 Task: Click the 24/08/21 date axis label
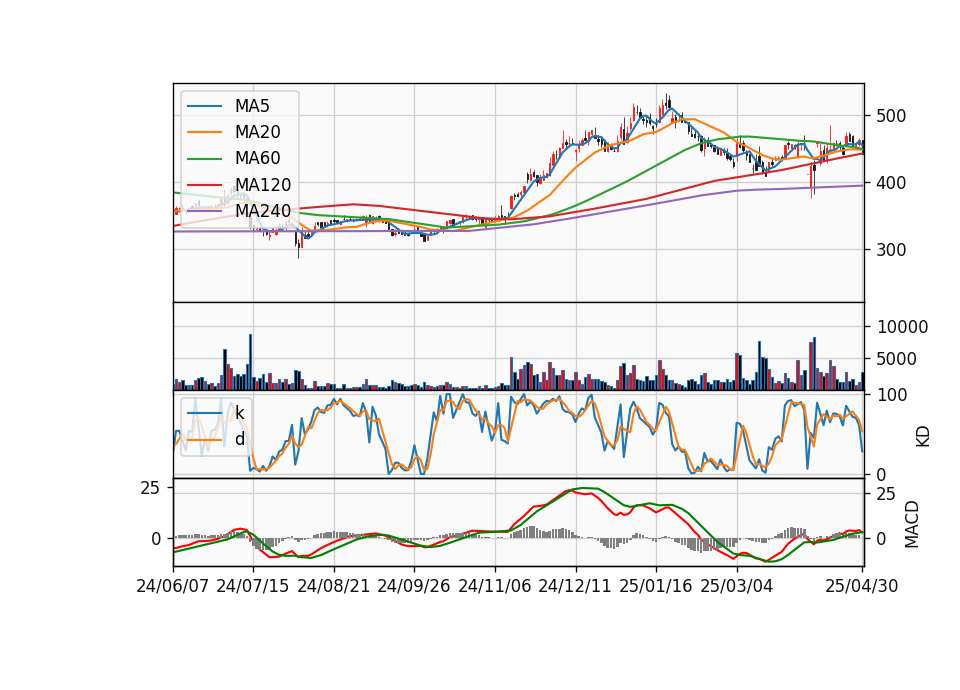pyautogui.click(x=334, y=586)
